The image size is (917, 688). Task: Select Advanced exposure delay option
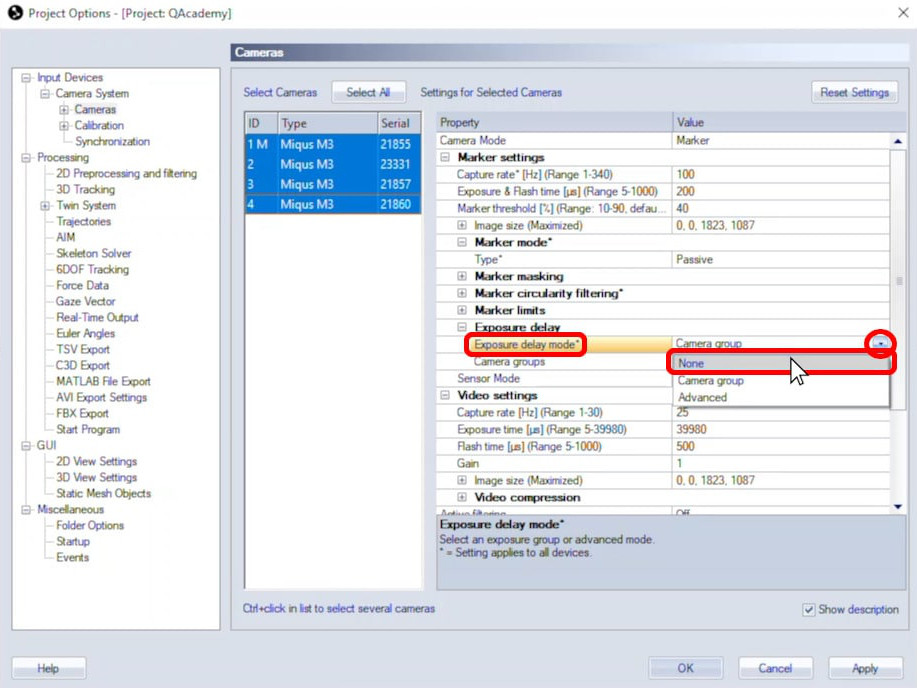702,397
